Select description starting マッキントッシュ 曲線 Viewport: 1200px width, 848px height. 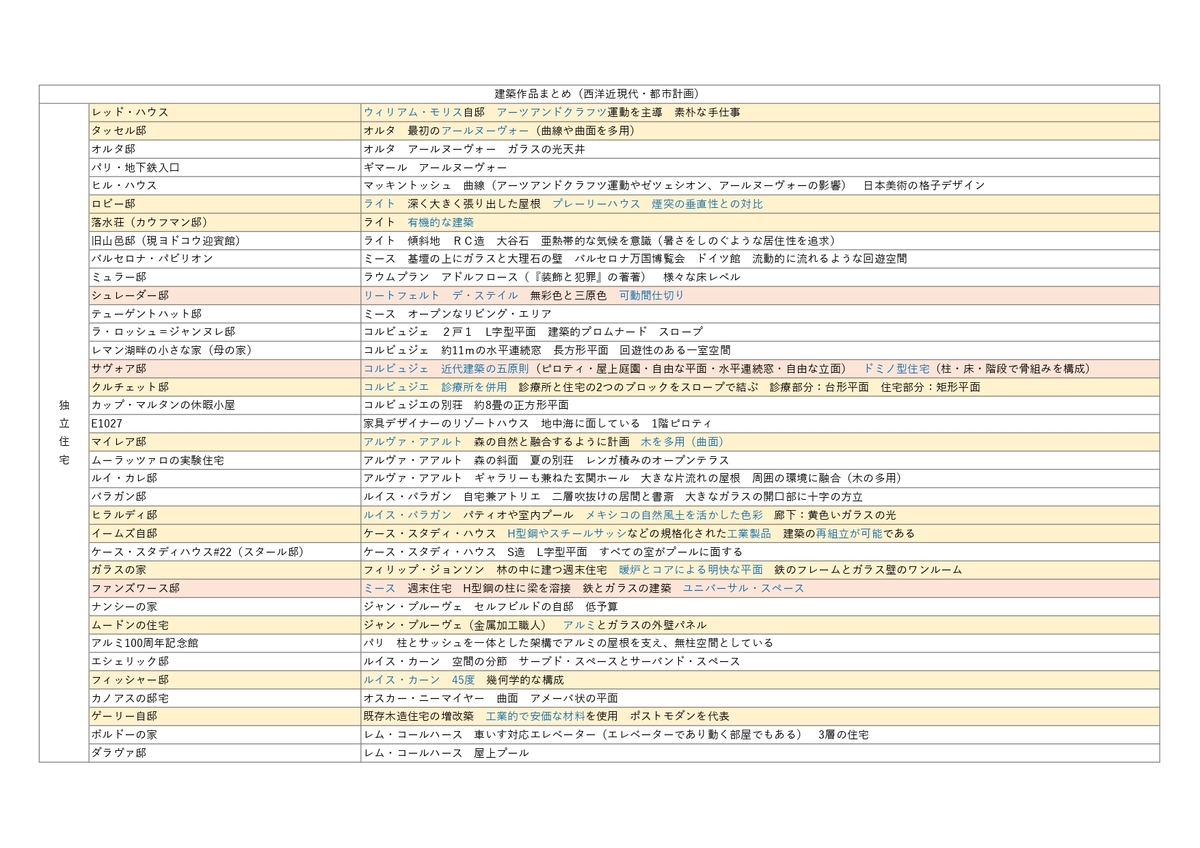coord(760,185)
